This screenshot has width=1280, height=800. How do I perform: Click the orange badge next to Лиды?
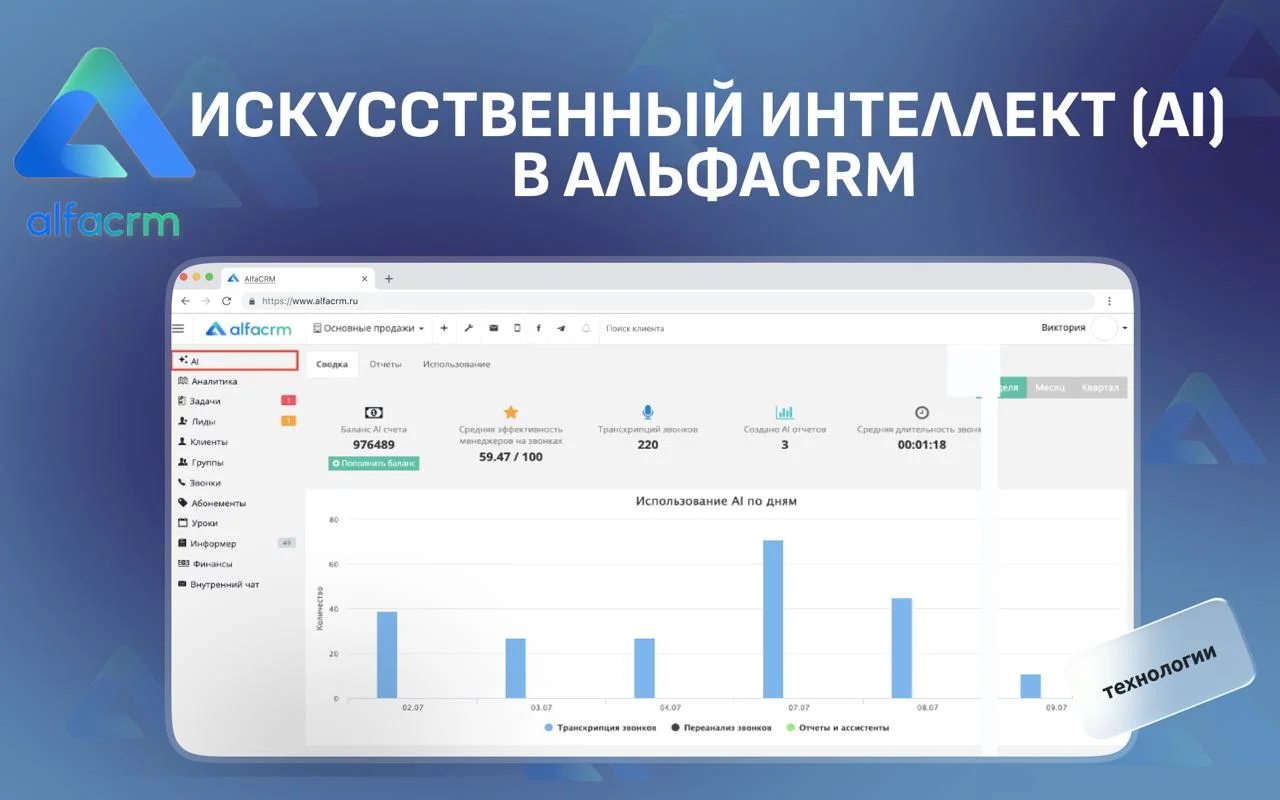click(x=289, y=421)
